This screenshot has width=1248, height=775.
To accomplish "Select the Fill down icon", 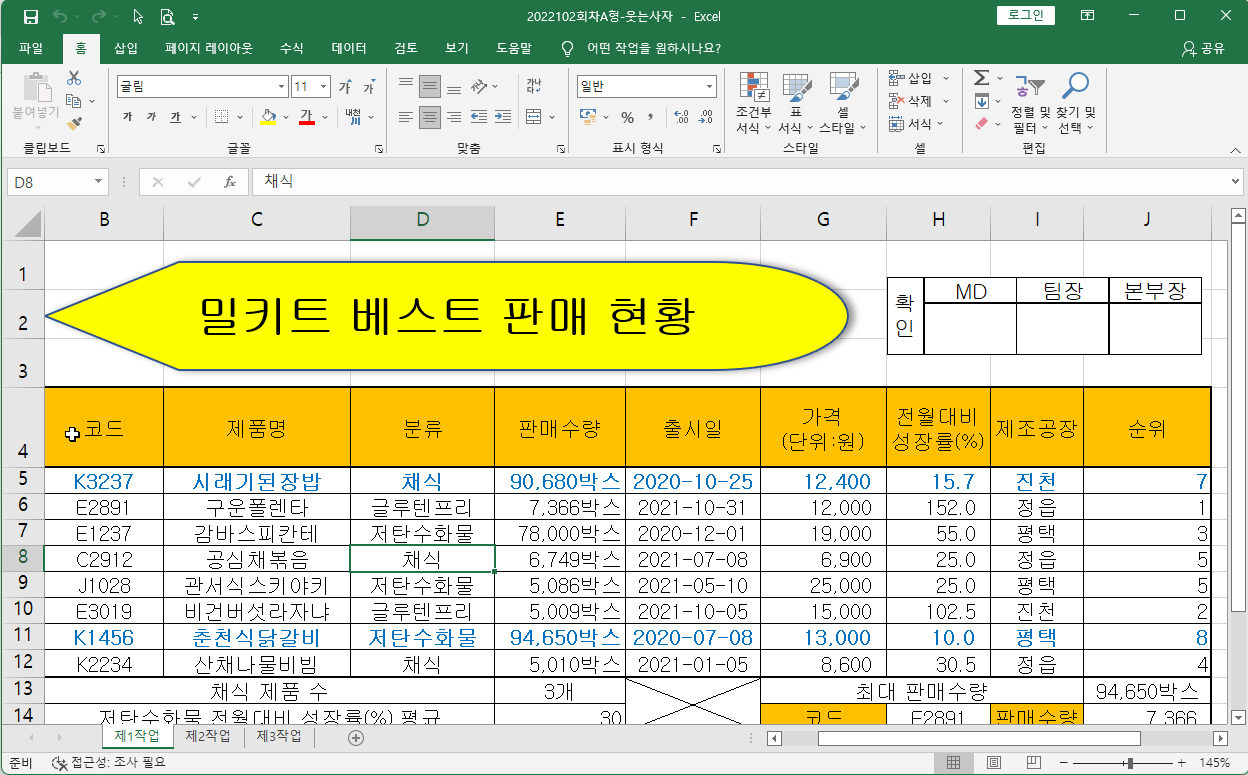I will coord(981,101).
